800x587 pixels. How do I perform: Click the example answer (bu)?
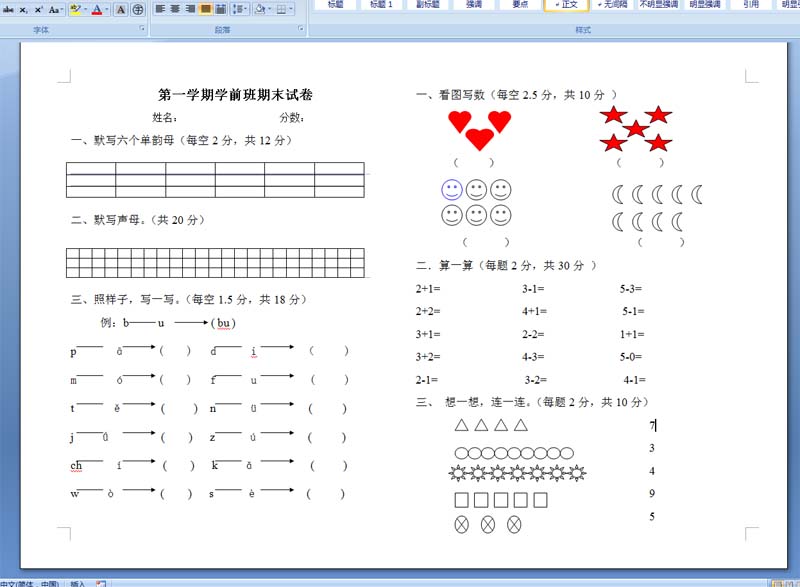(x=223, y=323)
